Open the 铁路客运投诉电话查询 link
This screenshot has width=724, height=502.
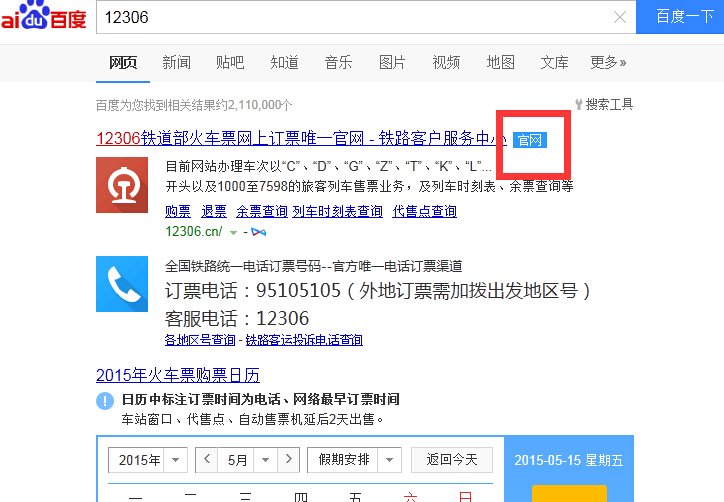point(304,340)
